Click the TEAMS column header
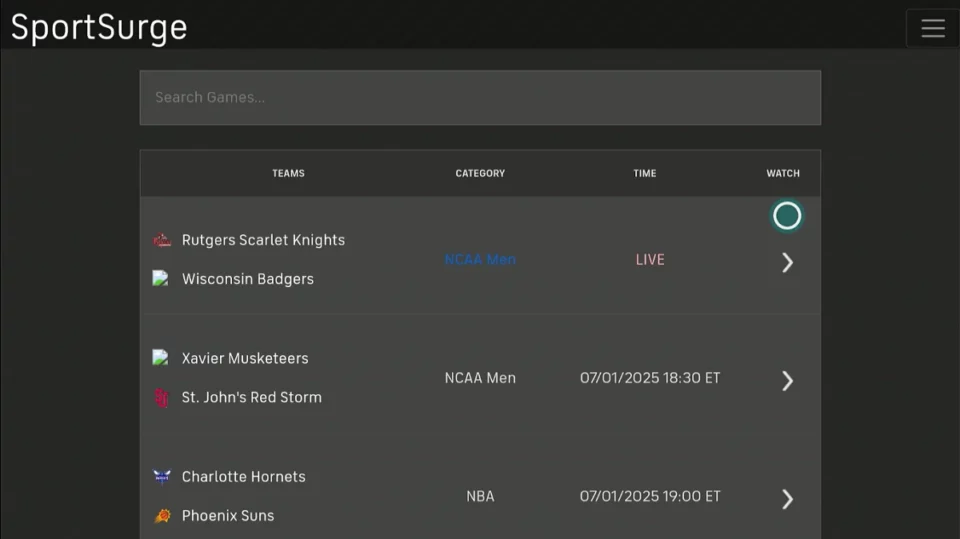This screenshot has width=960, height=539. (x=288, y=173)
